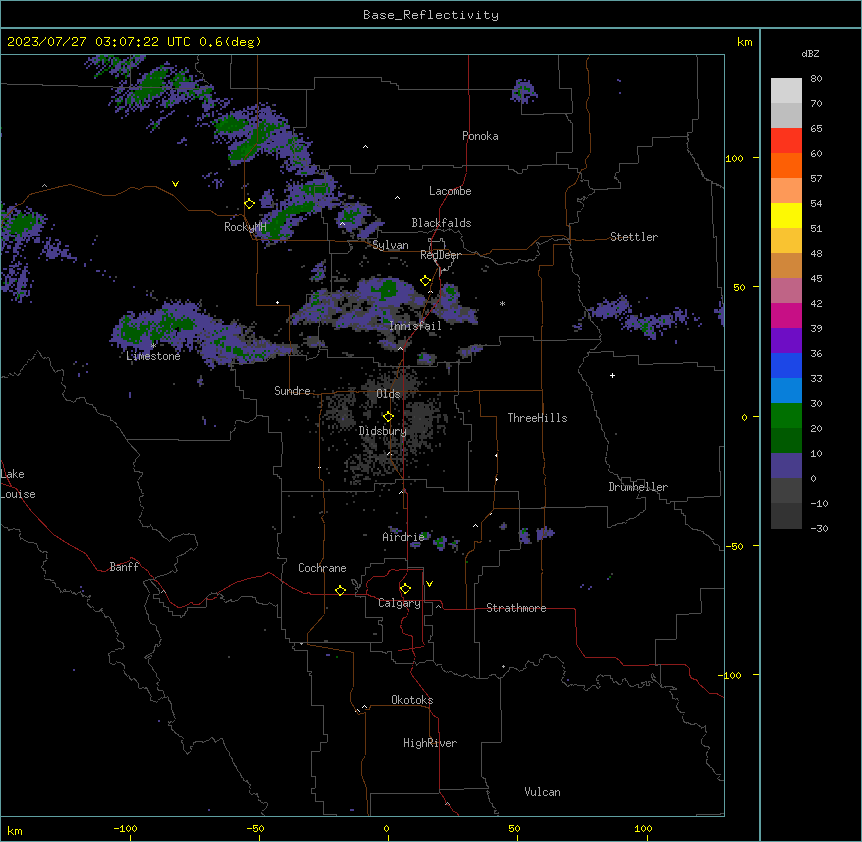862x842 pixels.
Task: Click the Drumheller city label
Action: click(638, 487)
